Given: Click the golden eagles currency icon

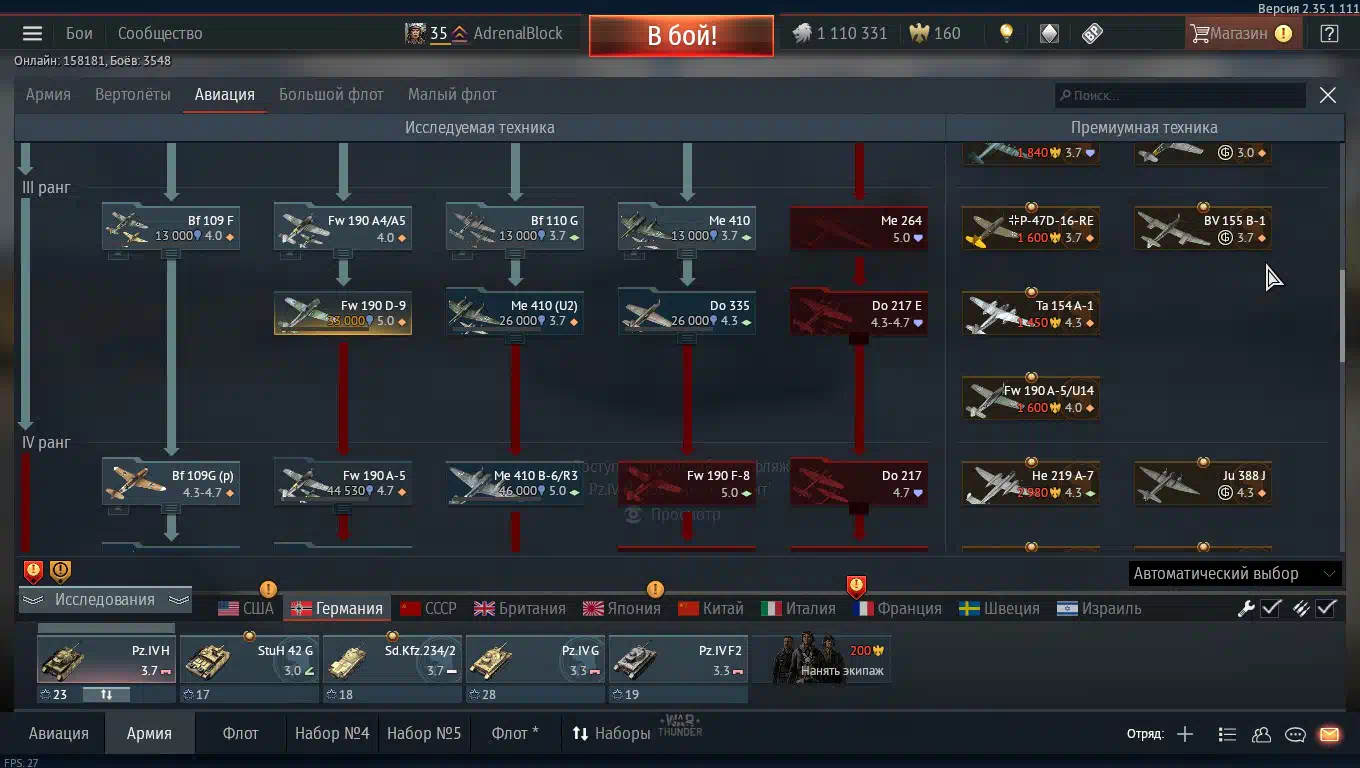Looking at the screenshot, I should tap(919, 33).
